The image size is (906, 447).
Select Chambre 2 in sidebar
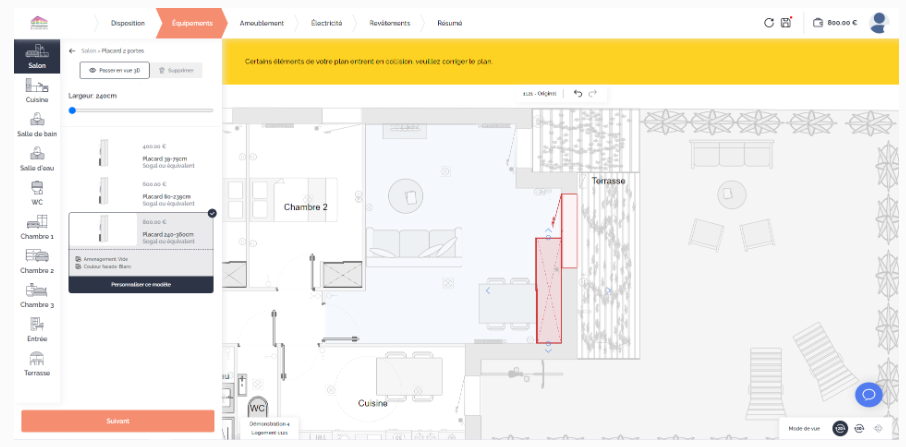click(37, 260)
